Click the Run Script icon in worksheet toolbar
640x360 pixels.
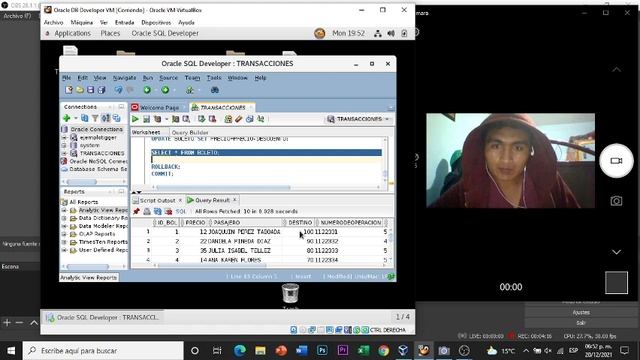[x=146, y=119]
